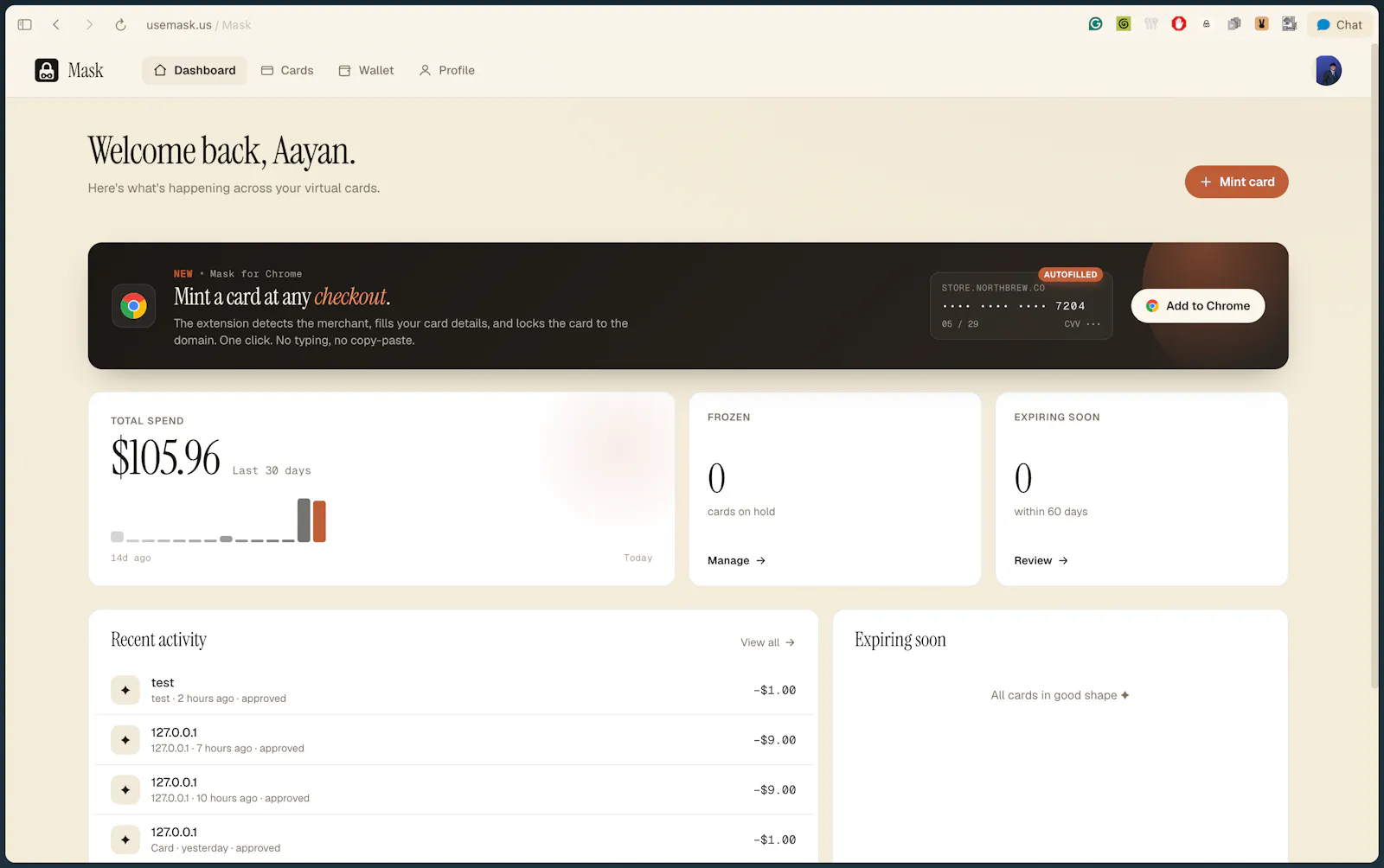
Task: Select the -$1.00 amount on test row
Action: click(774, 690)
